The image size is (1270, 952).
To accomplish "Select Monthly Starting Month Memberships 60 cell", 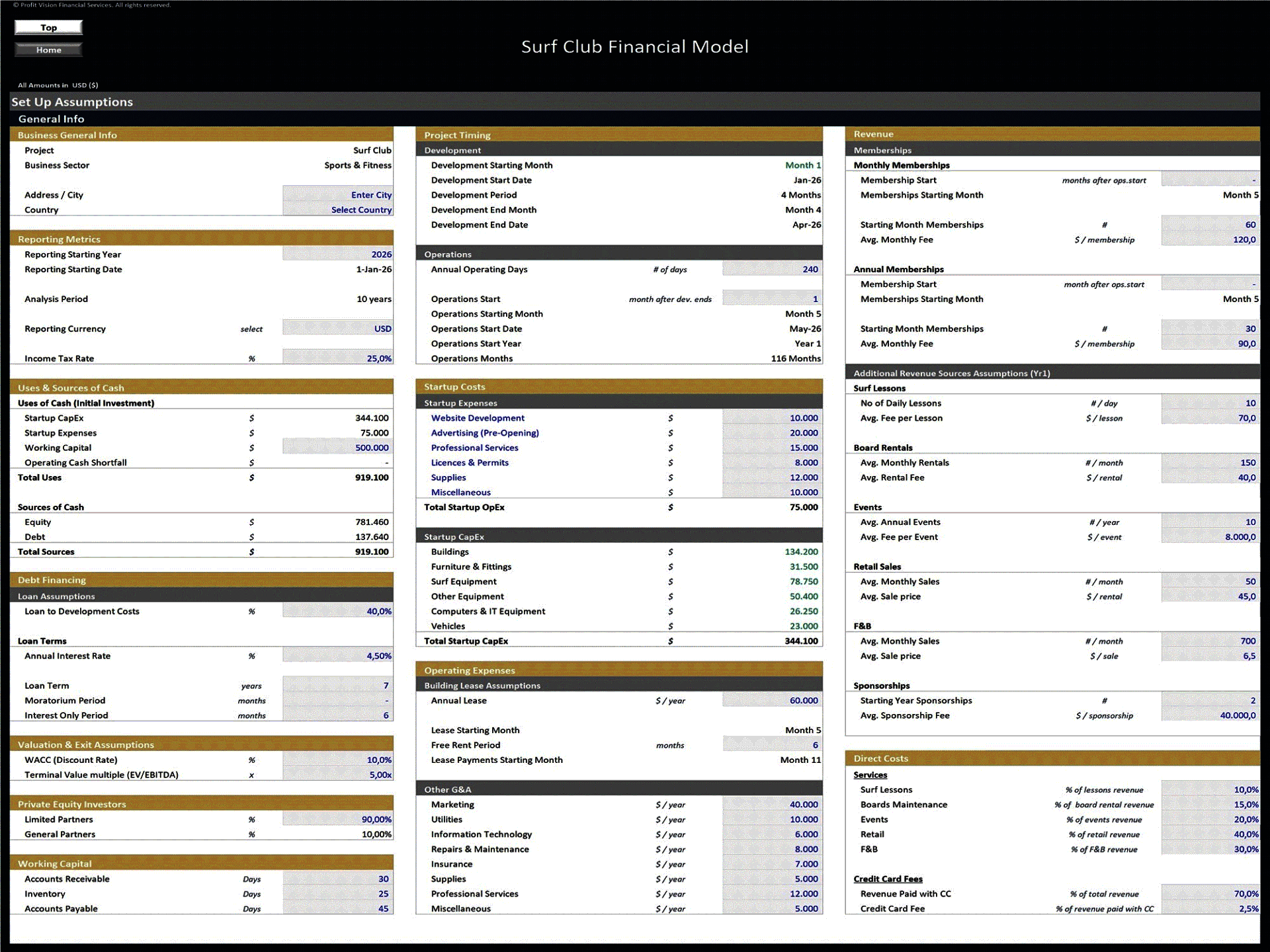I will click(1210, 224).
